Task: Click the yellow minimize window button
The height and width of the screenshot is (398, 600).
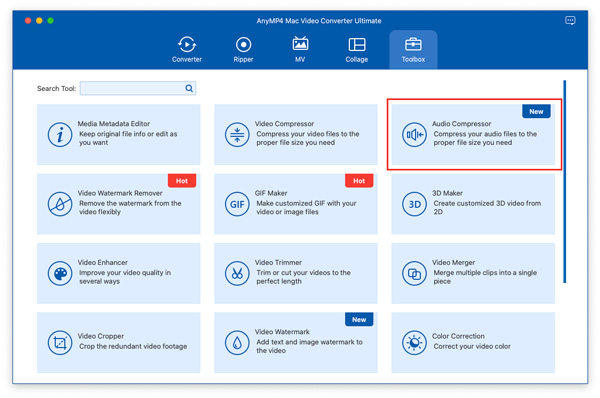Action: pyautogui.click(x=39, y=21)
